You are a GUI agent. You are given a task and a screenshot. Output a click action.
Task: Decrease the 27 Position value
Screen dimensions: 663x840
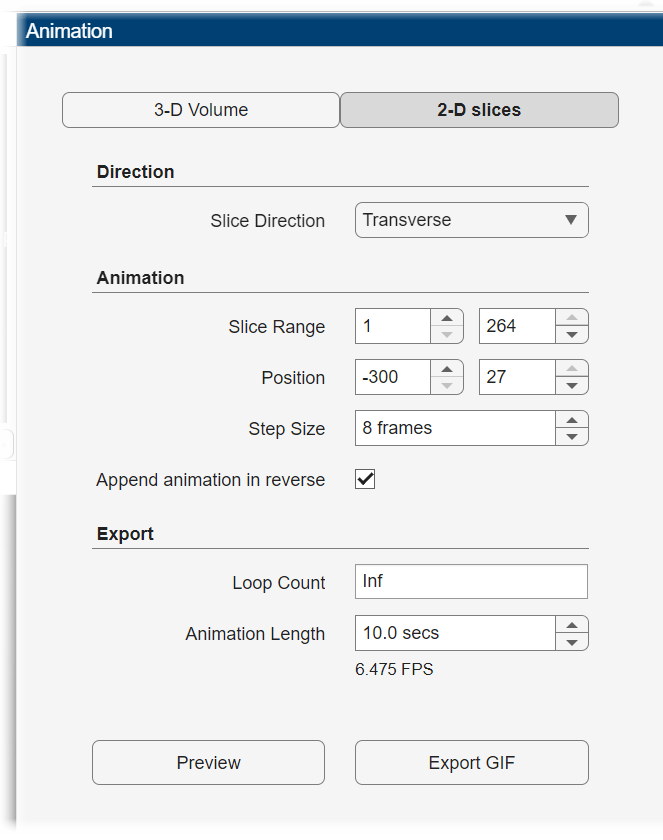[x=570, y=384]
